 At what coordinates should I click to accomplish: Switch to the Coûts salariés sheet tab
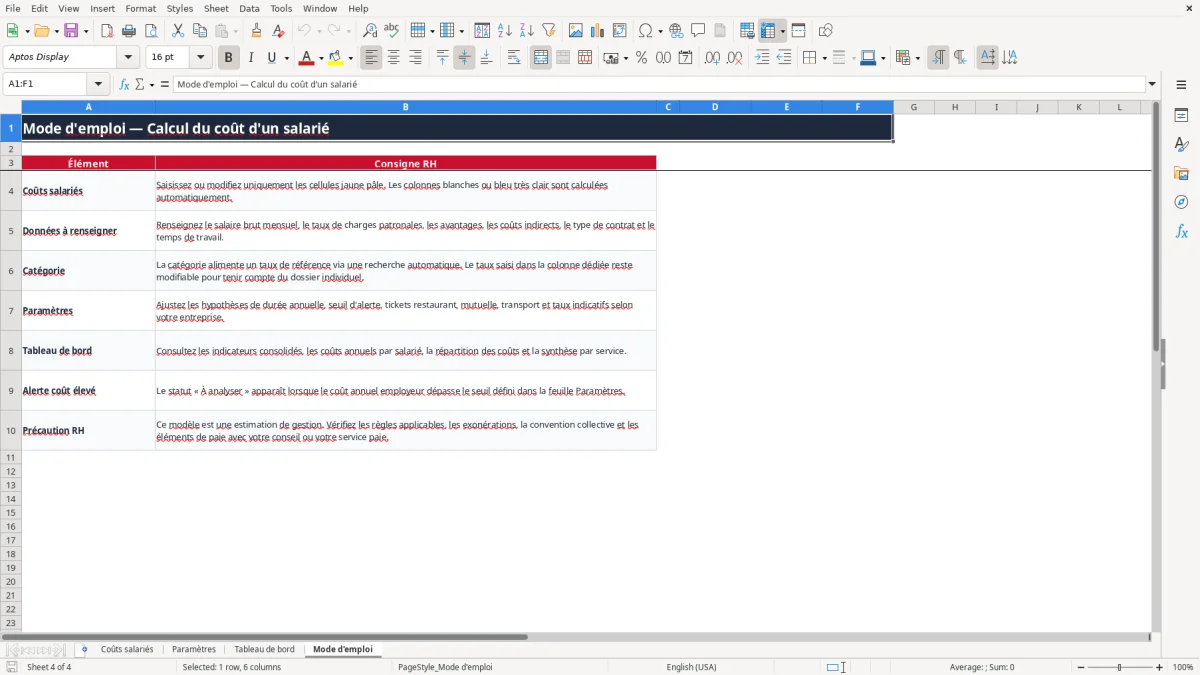[127, 649]
